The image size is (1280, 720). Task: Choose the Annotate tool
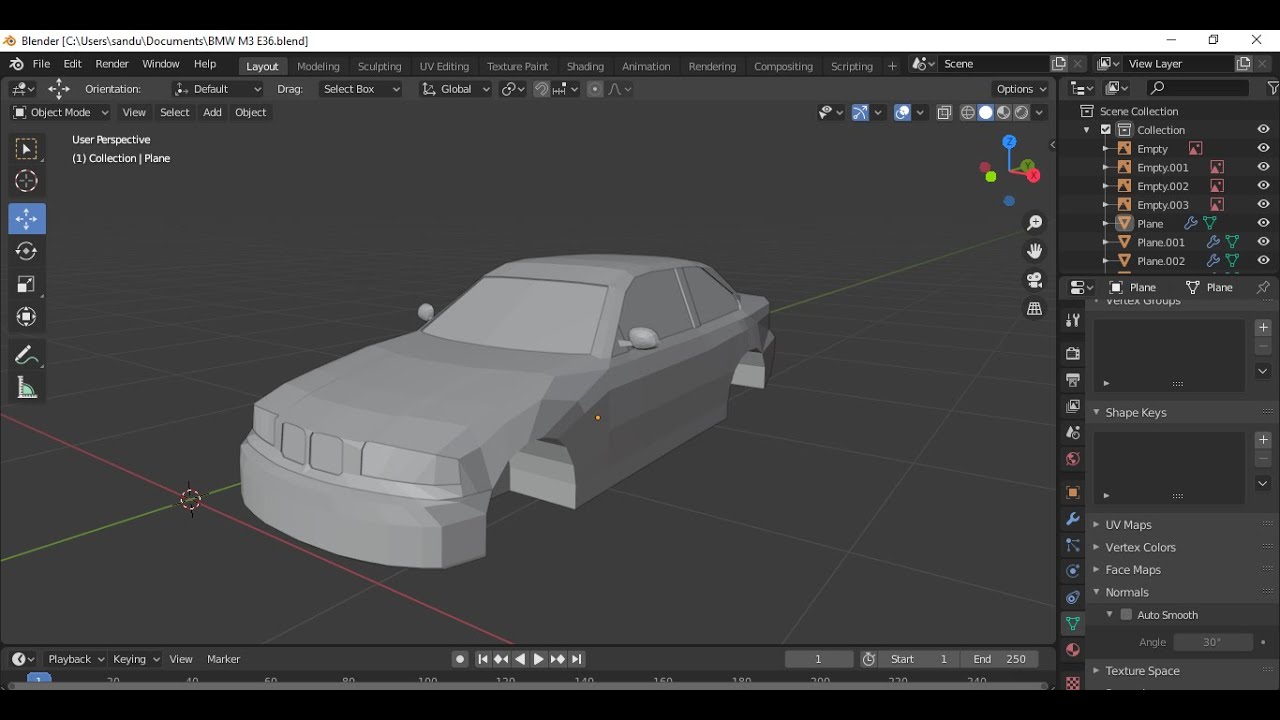click(x=26, y=355)
